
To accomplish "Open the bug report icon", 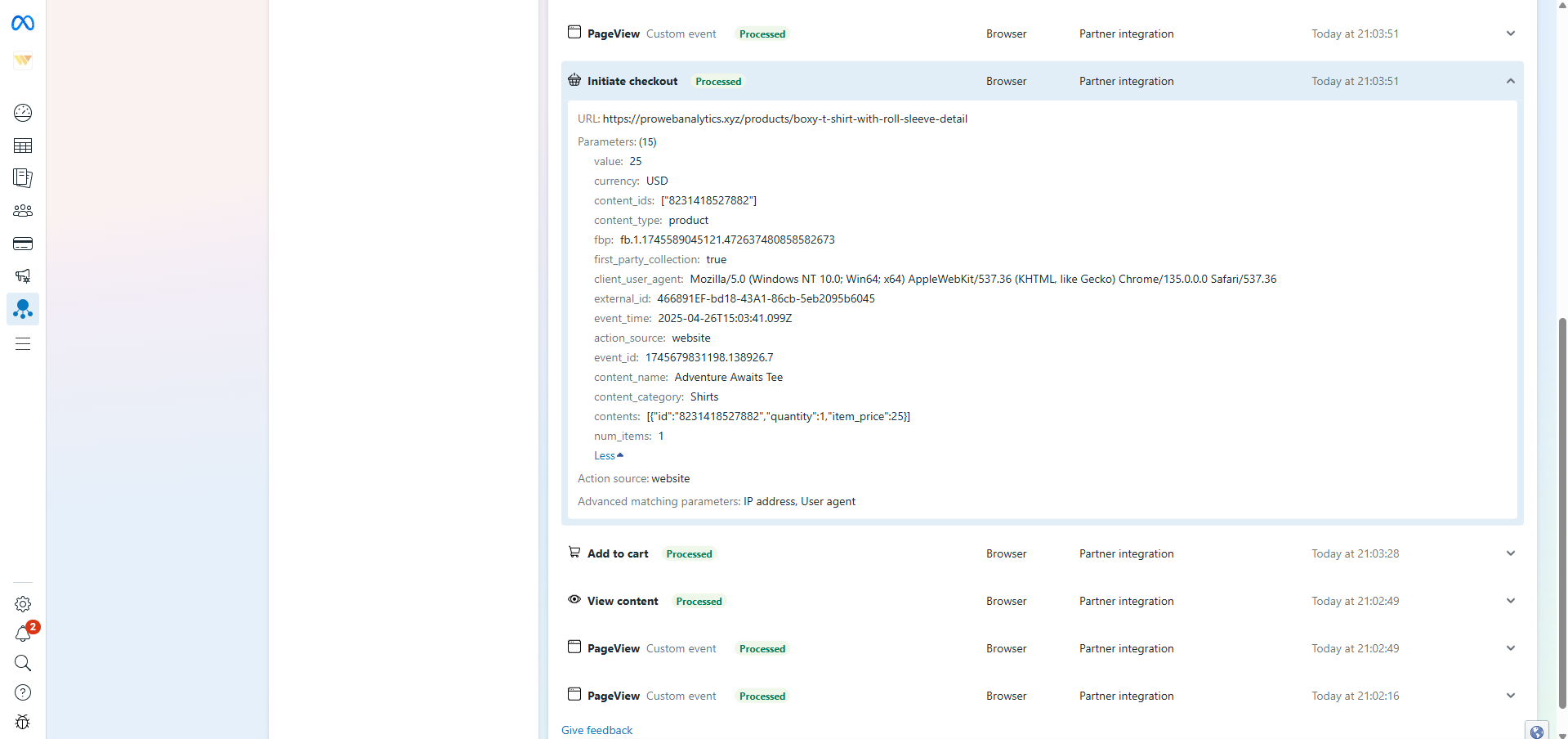I will [23, 722].
